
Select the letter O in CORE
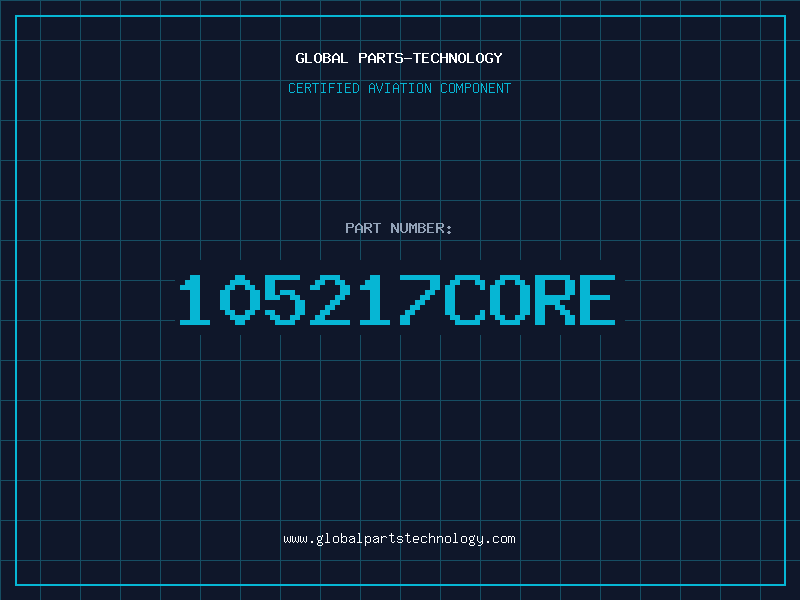click(508, 300)
